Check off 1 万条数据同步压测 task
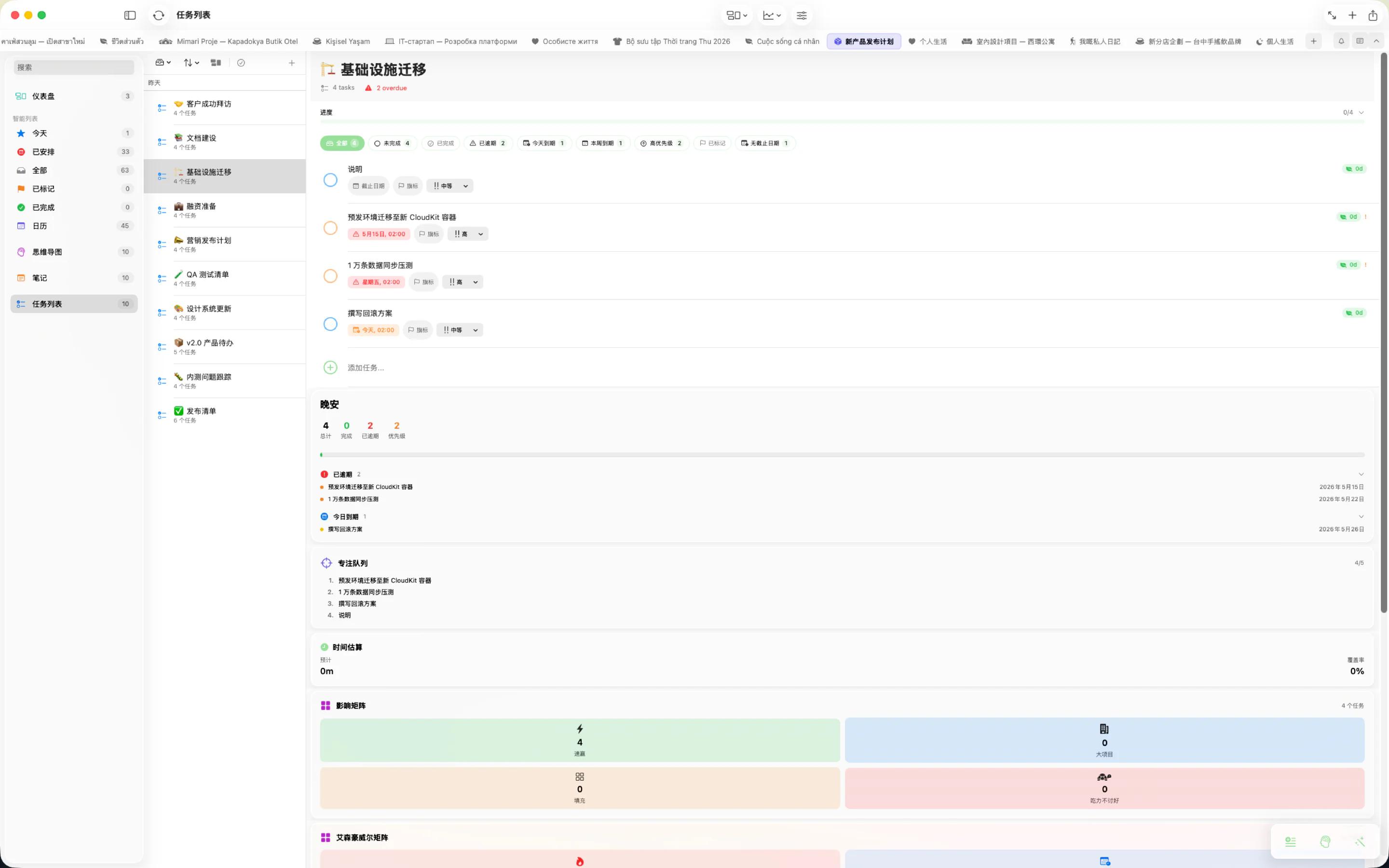This screenshot has height=868, width=1389. [330, 276]
